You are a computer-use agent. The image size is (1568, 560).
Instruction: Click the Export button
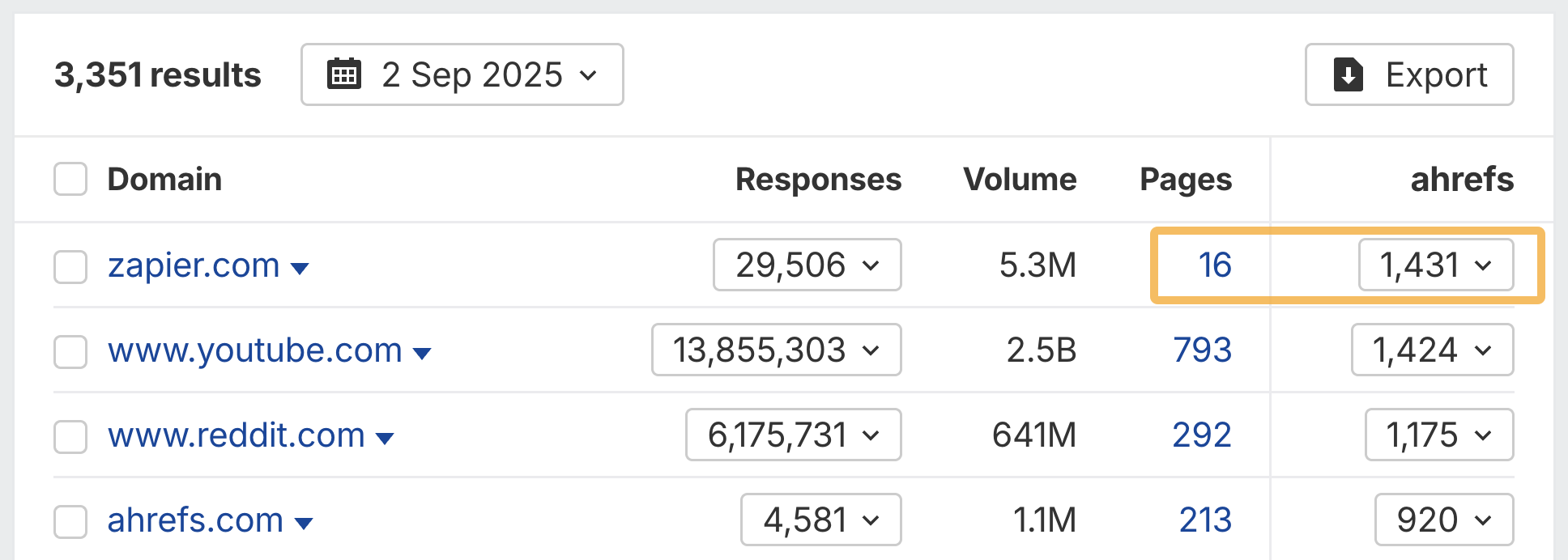click(1409, 74)
